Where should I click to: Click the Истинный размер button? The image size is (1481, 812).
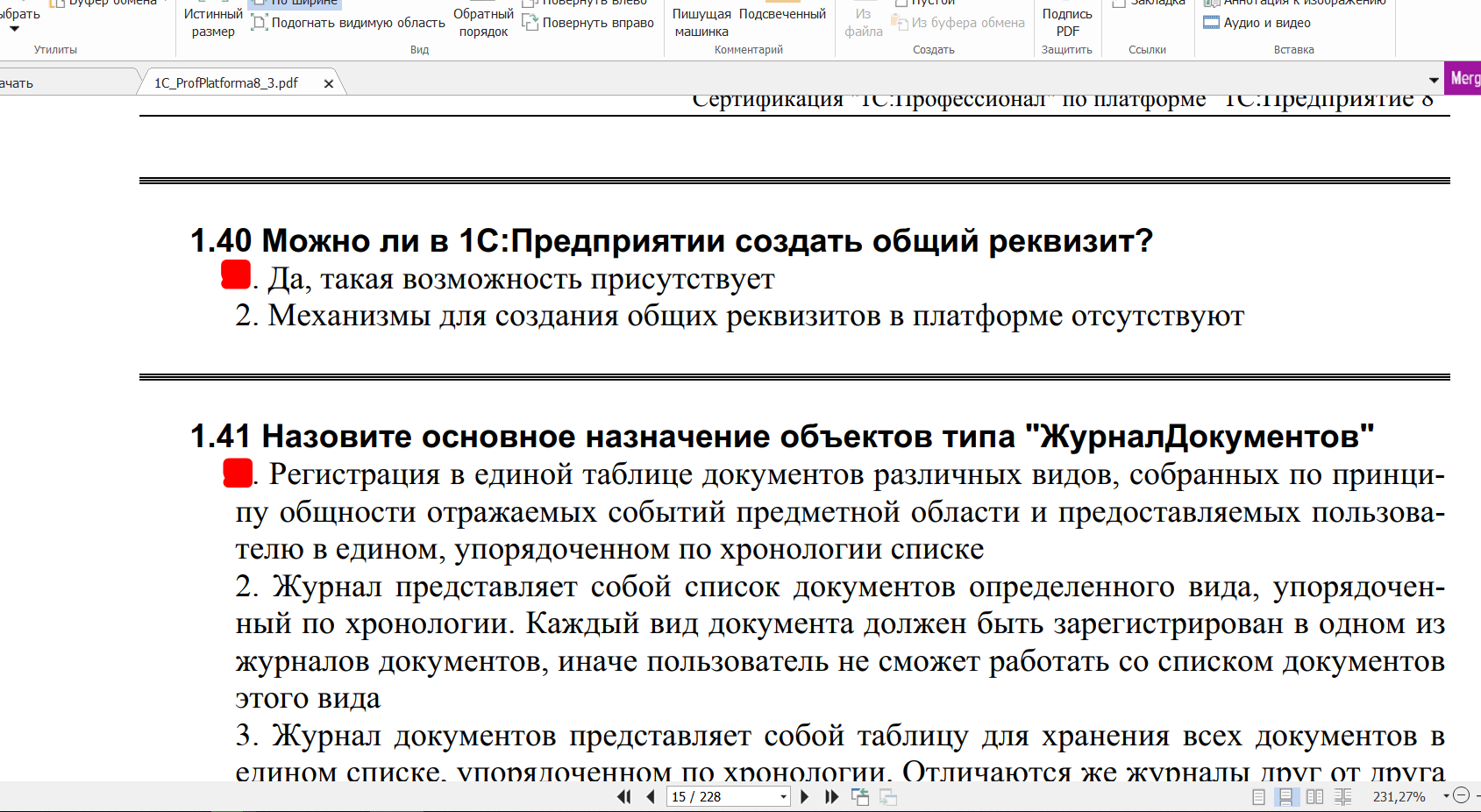click(x=213, y=22)
